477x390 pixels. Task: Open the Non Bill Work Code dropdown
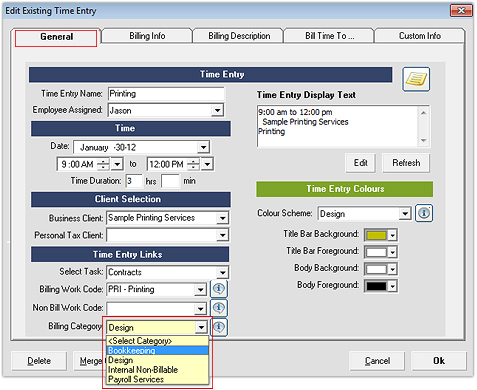pos(200,309)
